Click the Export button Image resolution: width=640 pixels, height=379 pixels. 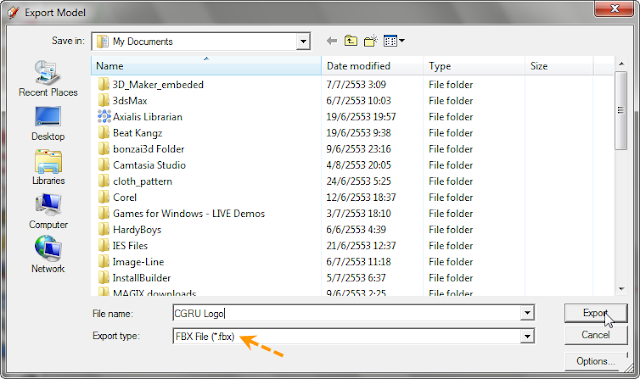(x=595, y=313)
